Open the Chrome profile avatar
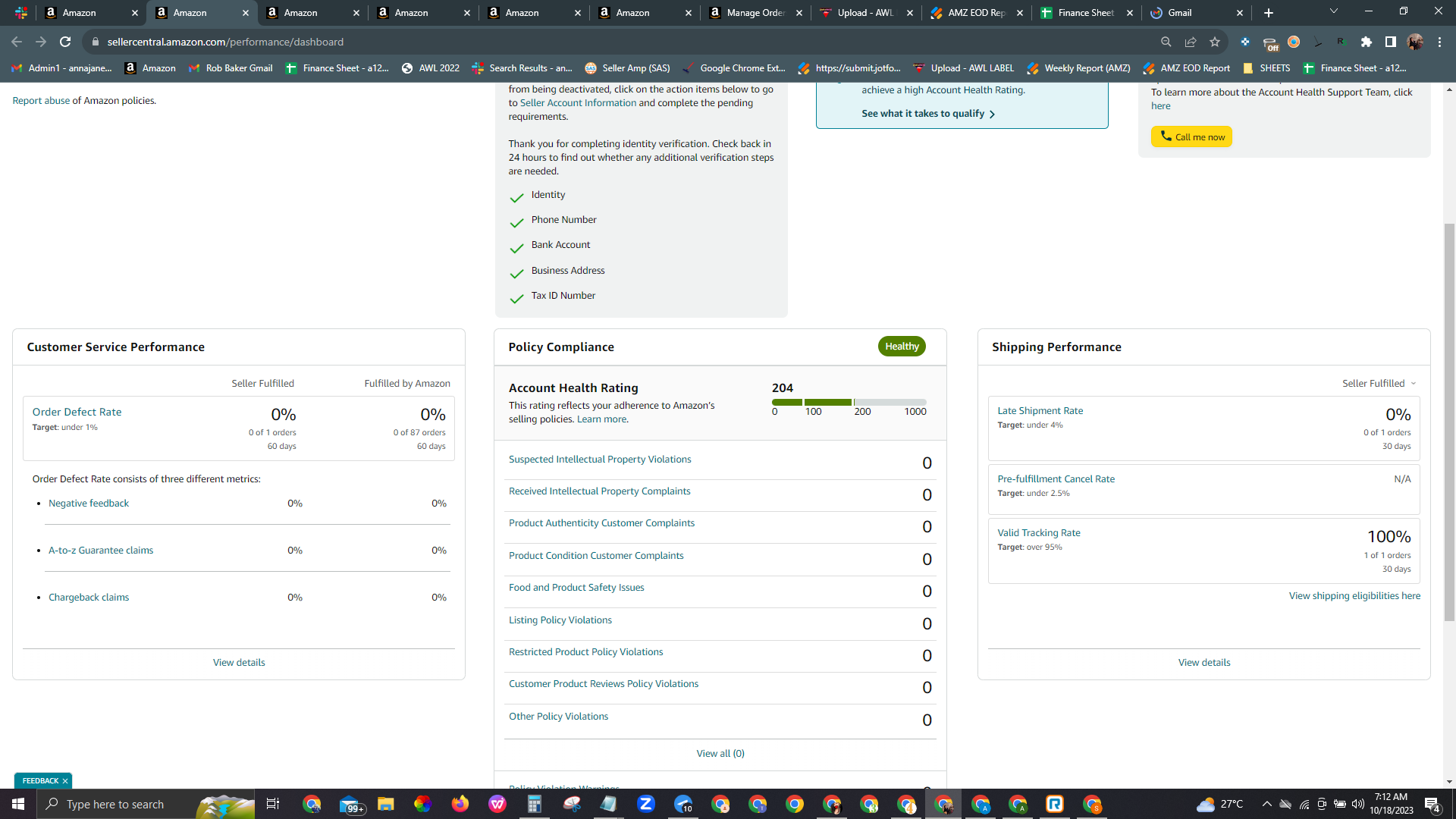This screenshot has width=1456, height=819. [x=1415, y=42]
